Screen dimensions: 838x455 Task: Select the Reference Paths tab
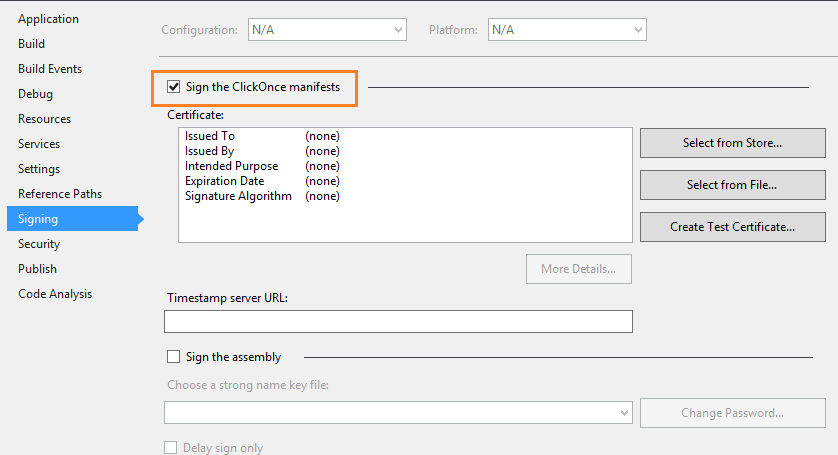60,194
